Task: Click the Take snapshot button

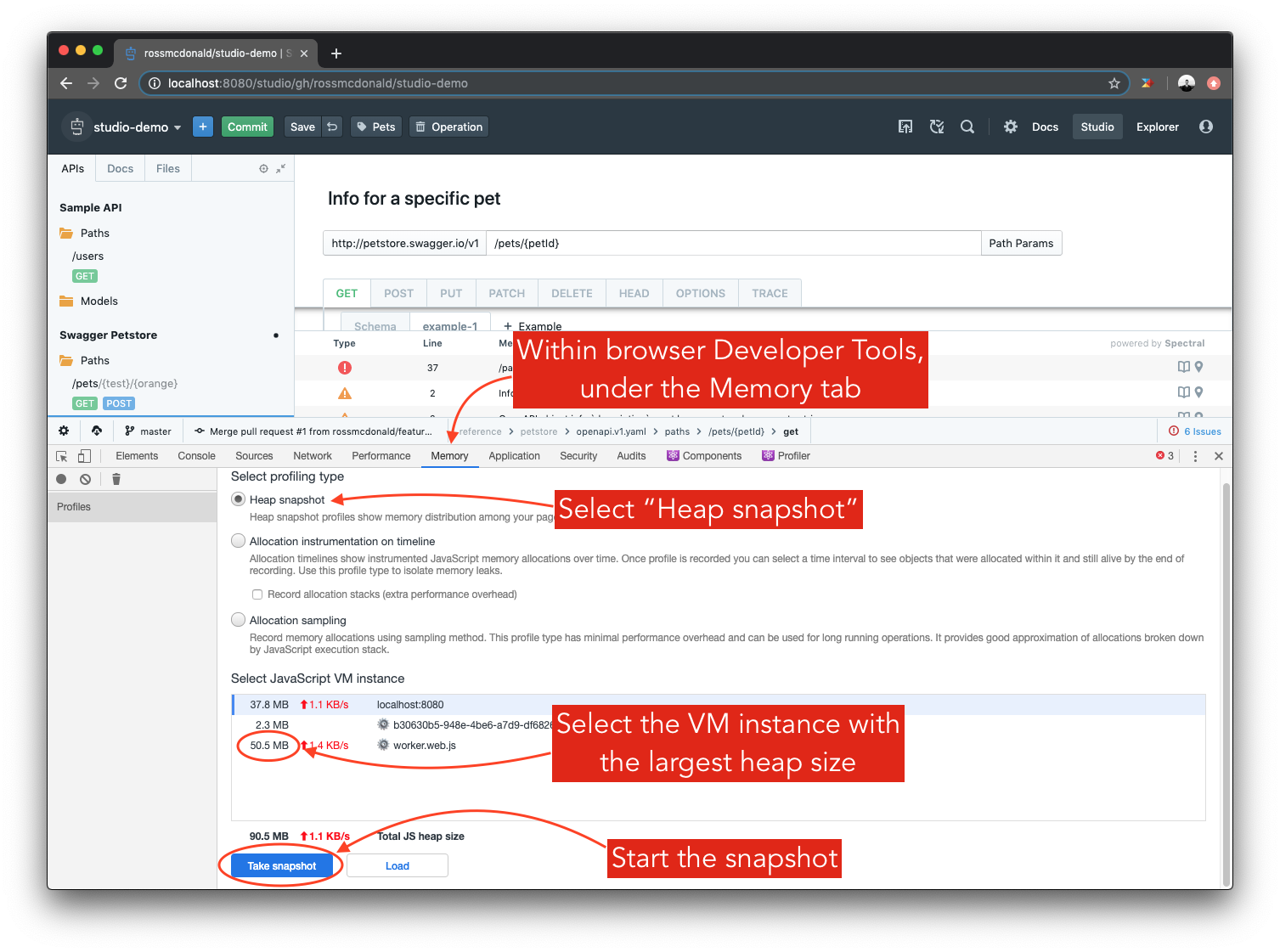Action: 282,865
